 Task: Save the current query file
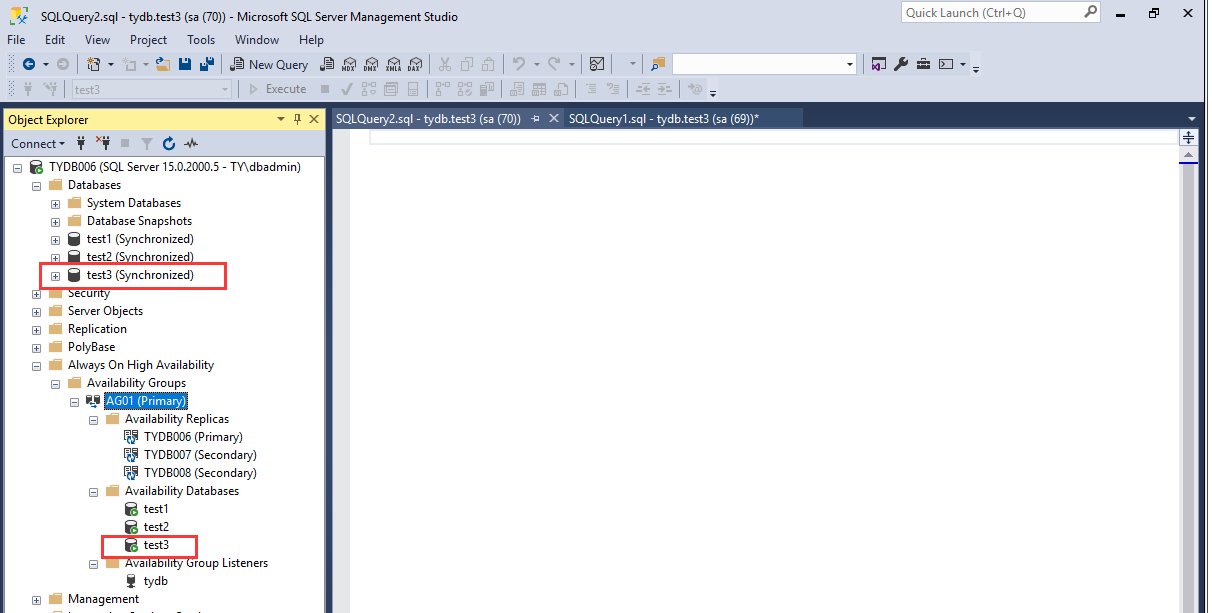click(x=185, y=64)
